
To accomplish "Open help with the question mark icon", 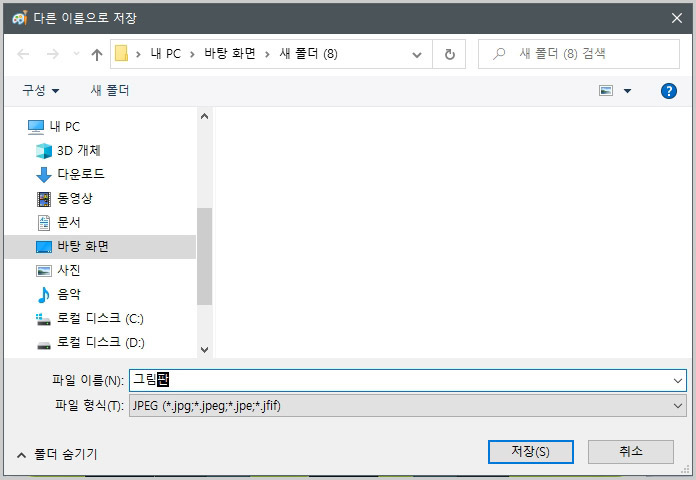I will [x=668, y=91].
